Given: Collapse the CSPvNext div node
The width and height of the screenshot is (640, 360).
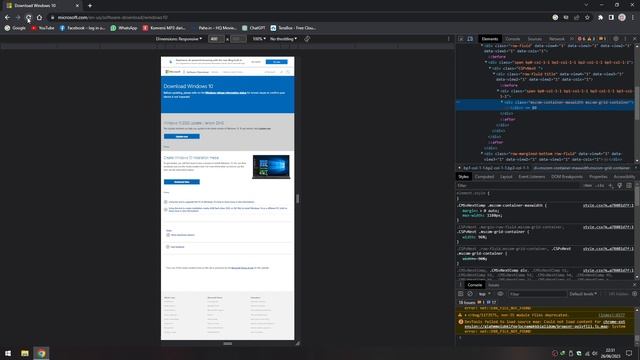Looking at the screenshot, I should [490, 68].
